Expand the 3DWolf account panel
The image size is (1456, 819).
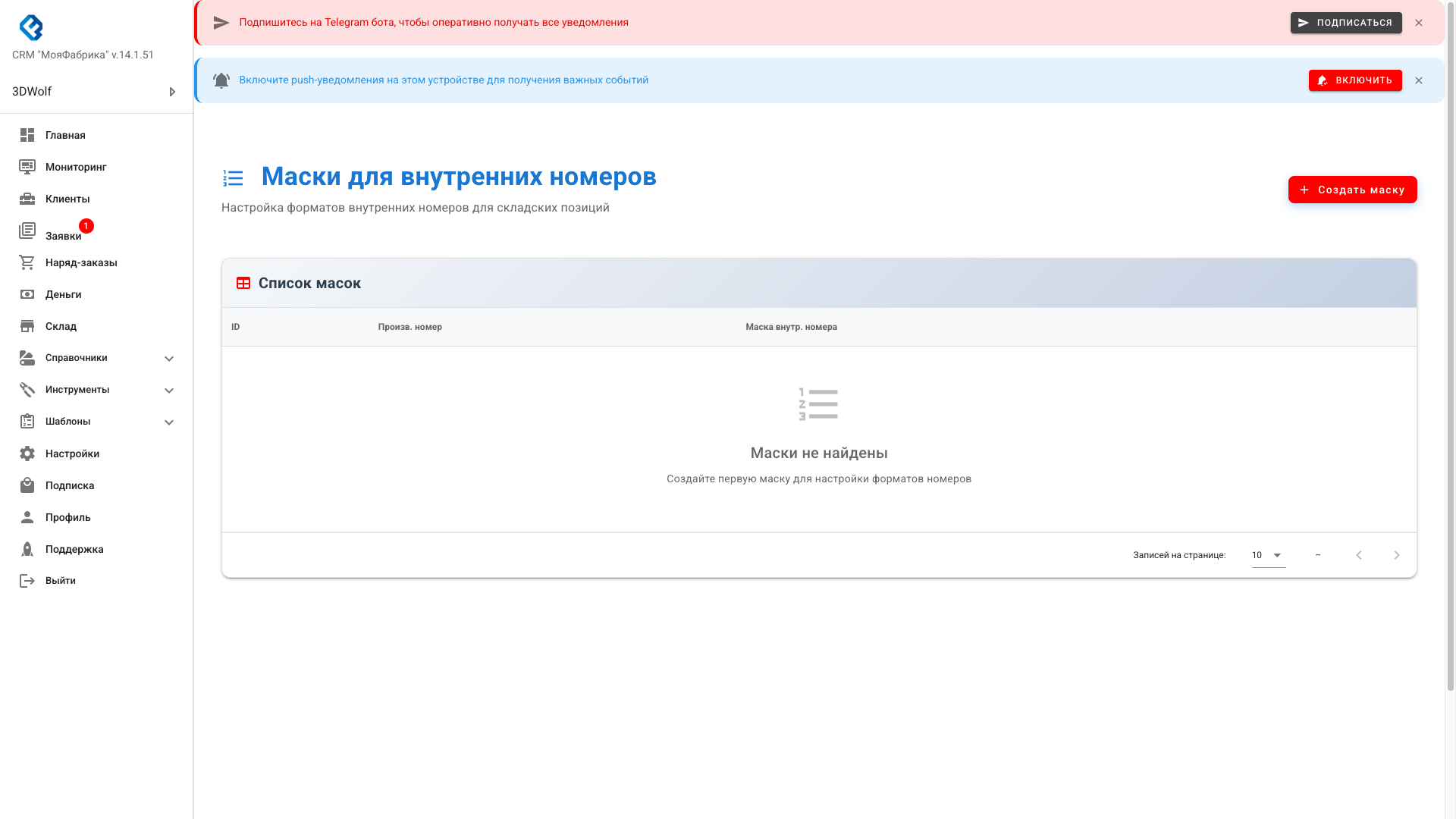pos(172,91)
